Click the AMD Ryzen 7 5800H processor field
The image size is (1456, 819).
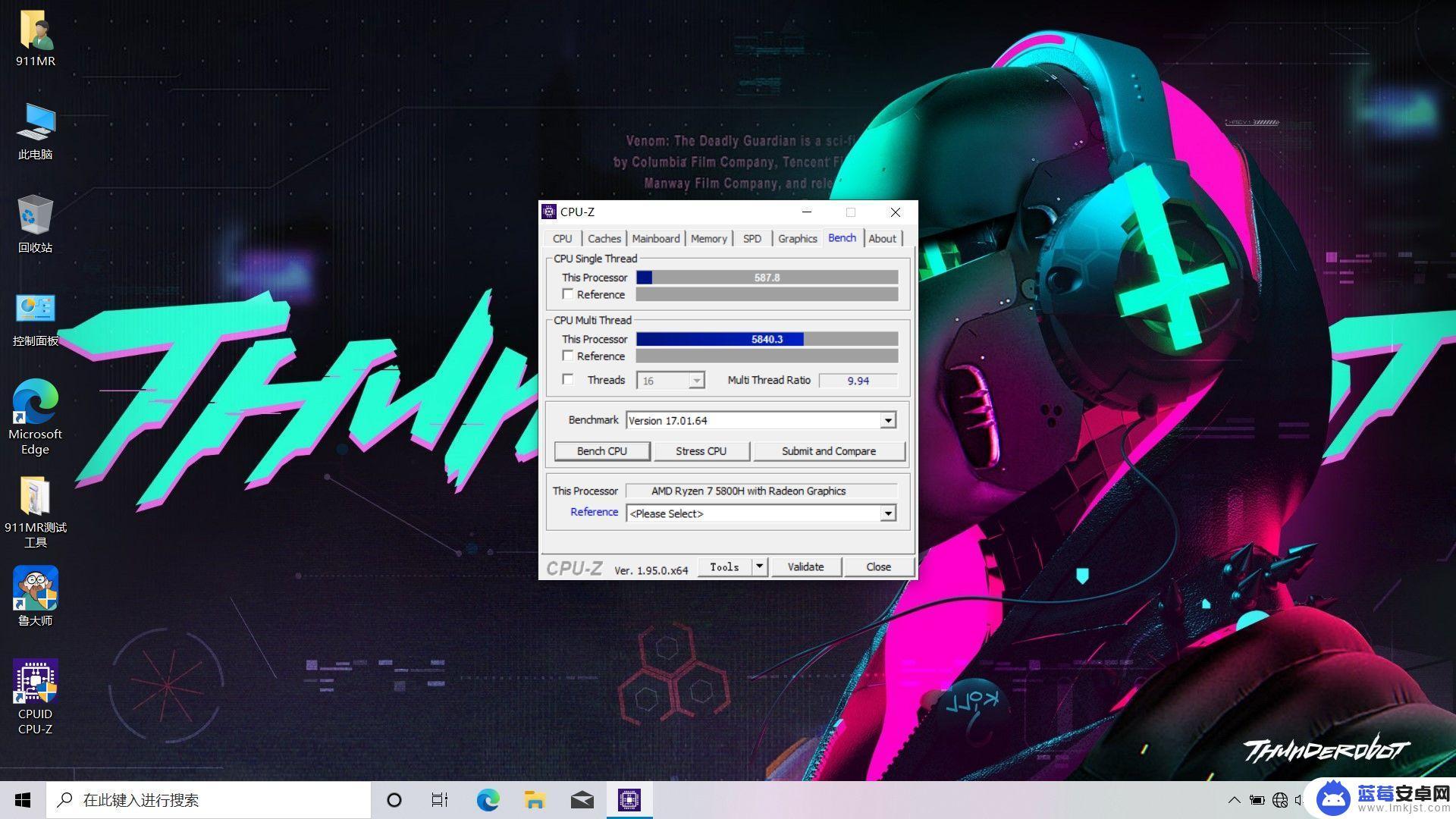point(761,491)
